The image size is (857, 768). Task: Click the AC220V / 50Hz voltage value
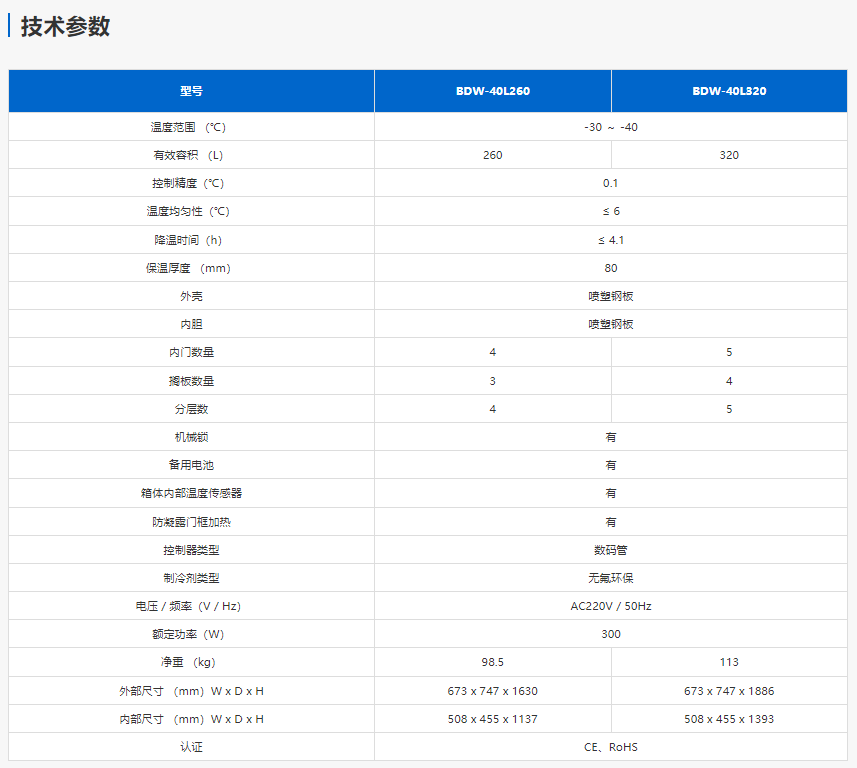pyautogui.click(x=610, y=606)
